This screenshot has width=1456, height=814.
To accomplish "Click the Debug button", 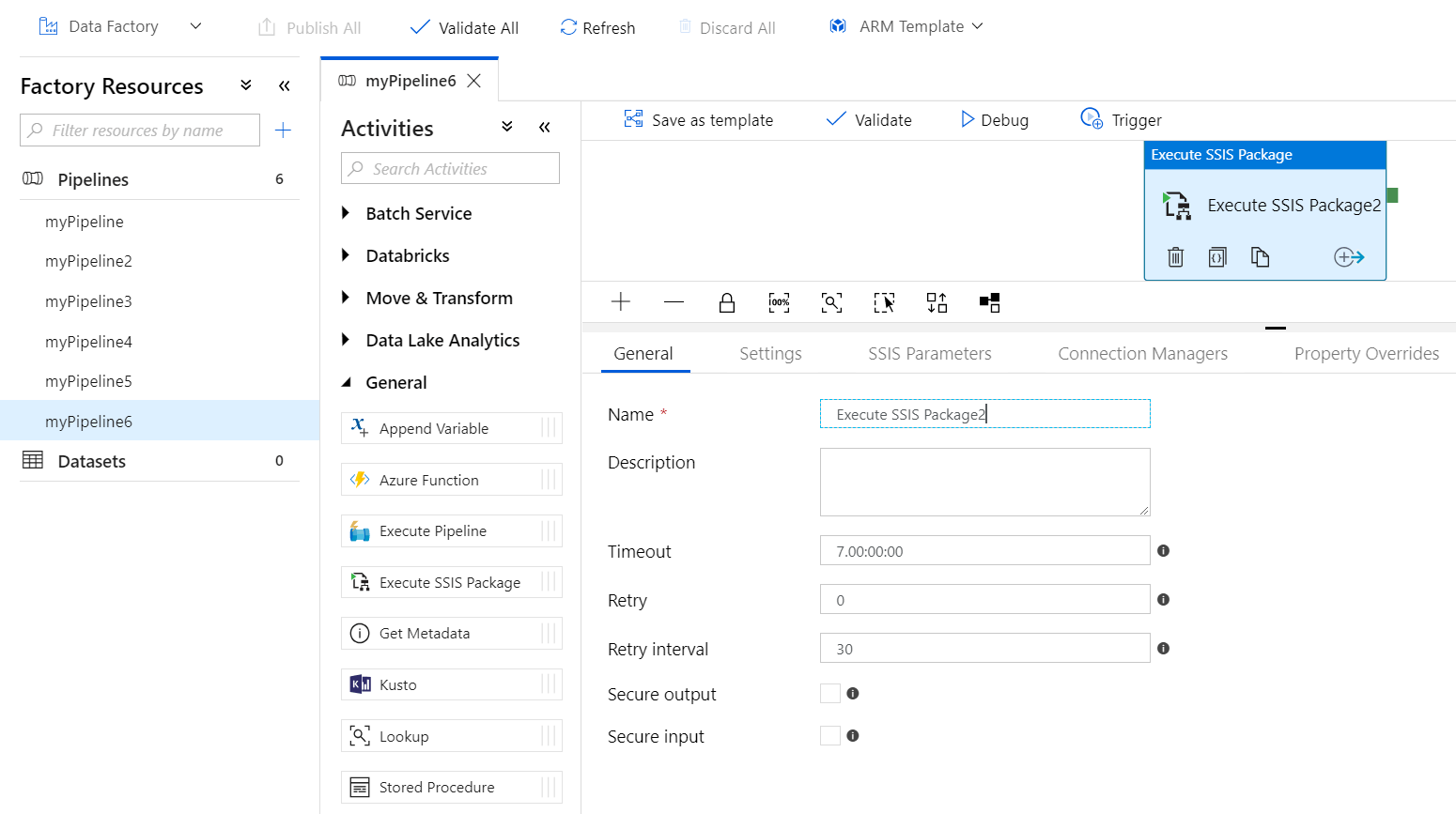I will point(994,120).
